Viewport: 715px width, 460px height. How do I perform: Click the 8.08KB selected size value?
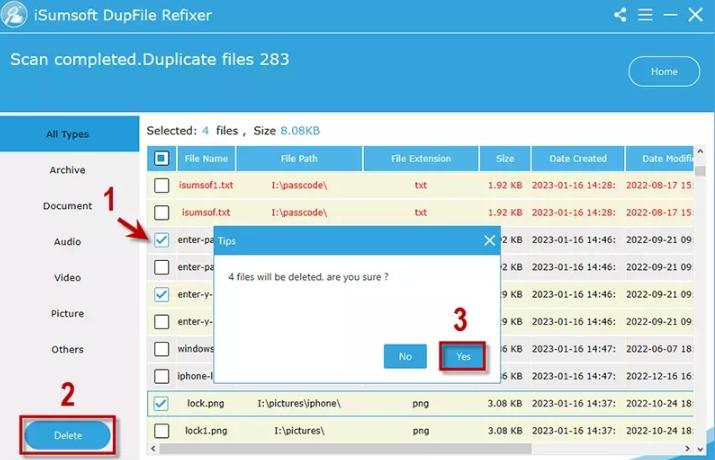300,131
